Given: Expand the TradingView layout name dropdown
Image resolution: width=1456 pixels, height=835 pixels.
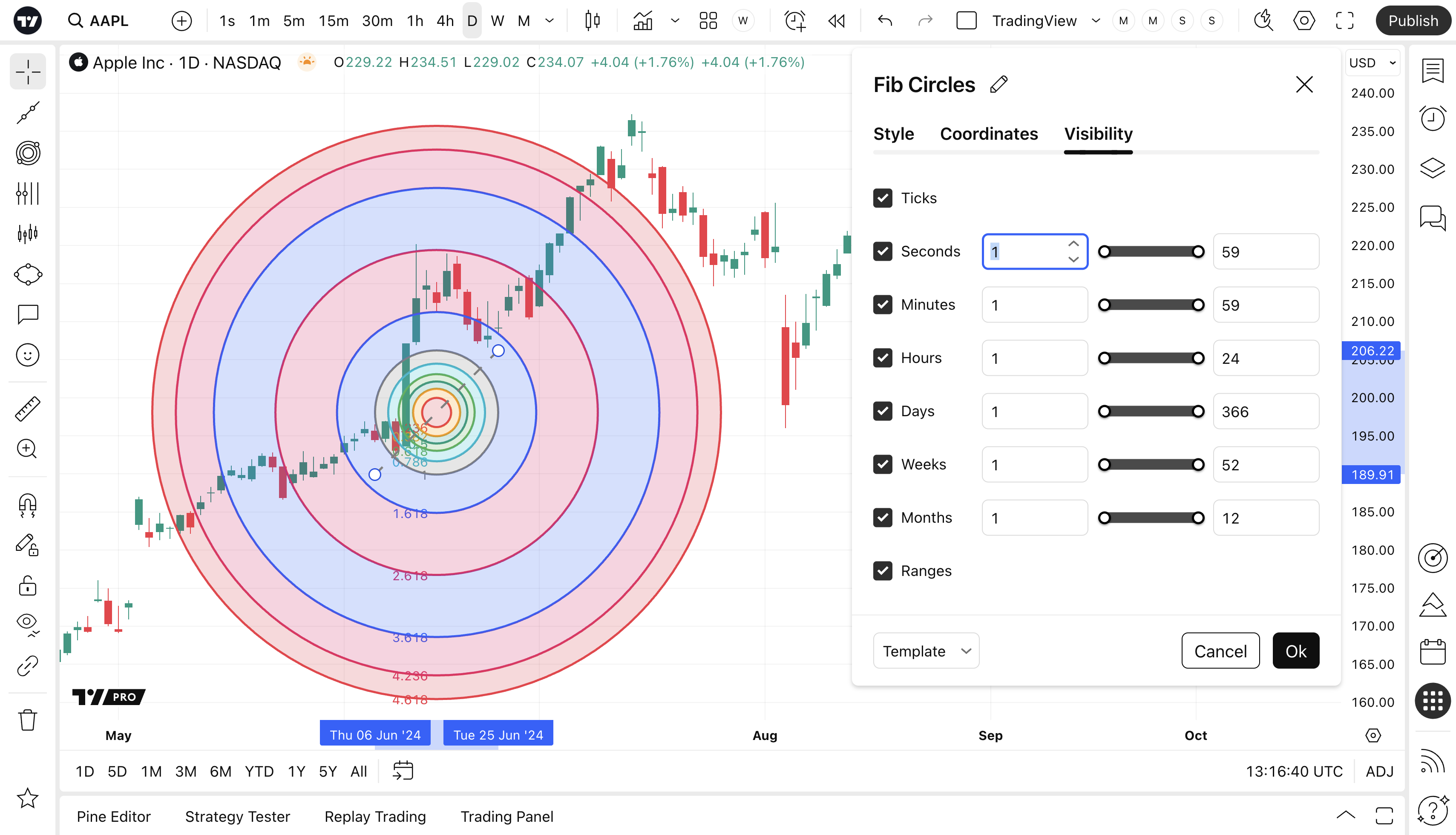Looking at the screenshot, I should 1096,21.
